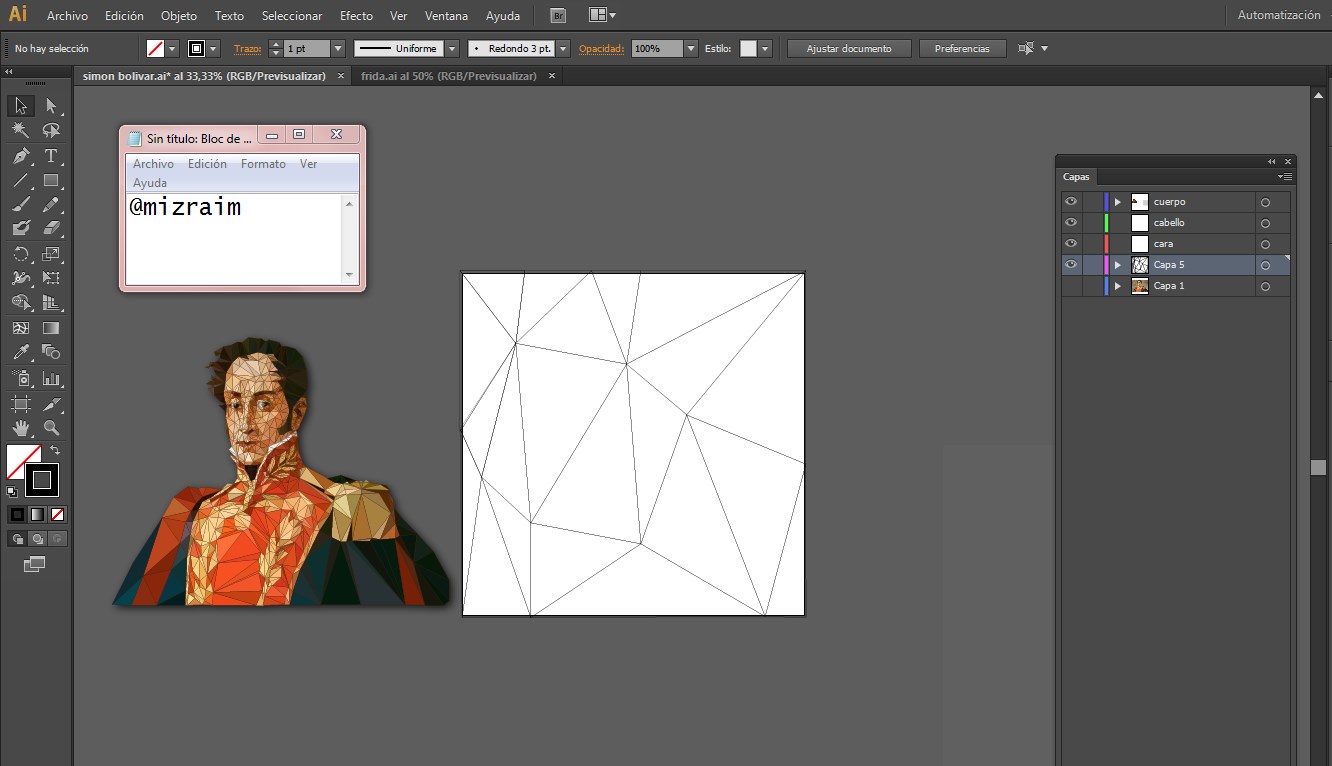Open the Objeto menu

tap(179, 16)
